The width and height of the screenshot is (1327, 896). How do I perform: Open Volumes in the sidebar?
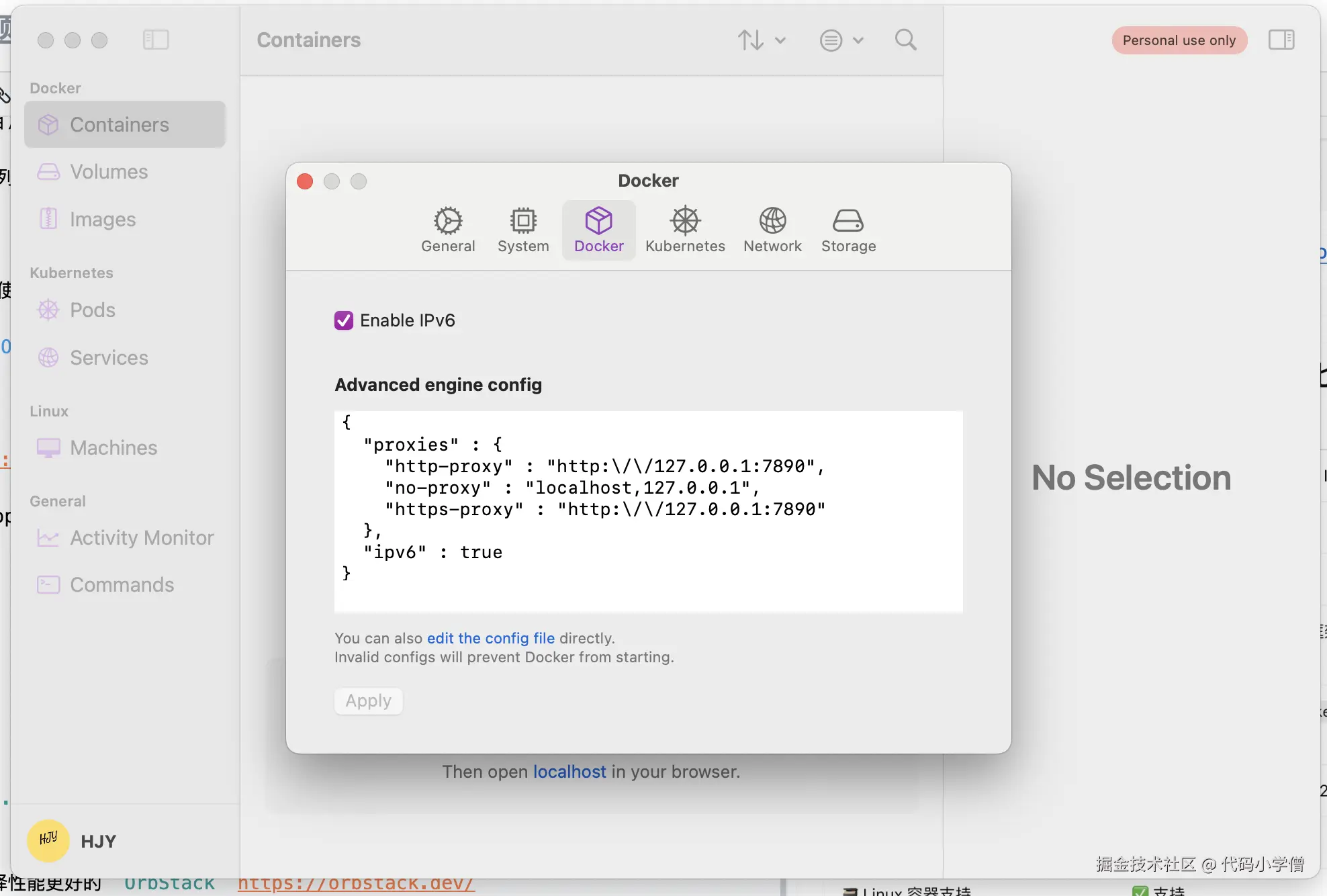click(x=109, y=172)
